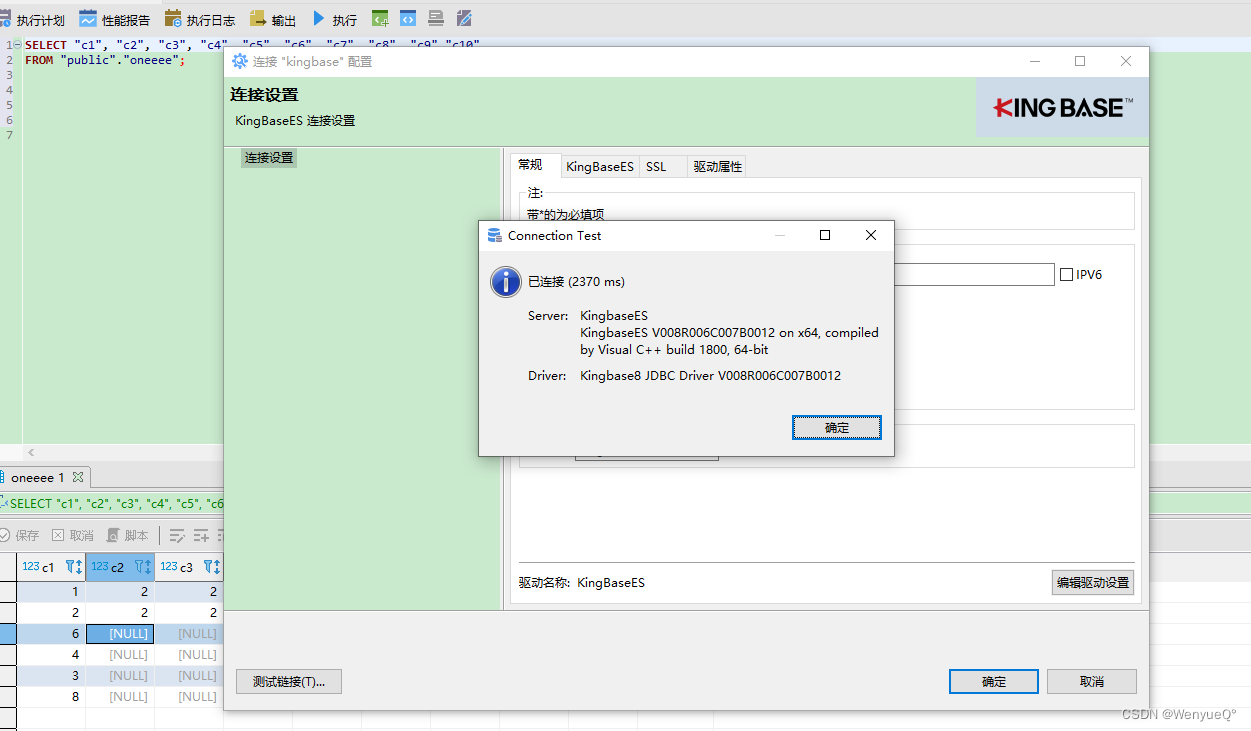Open 编辑驱动设置 driver settings editor
Viewport: 1251px width, 731px height.
pos(1092,582)
